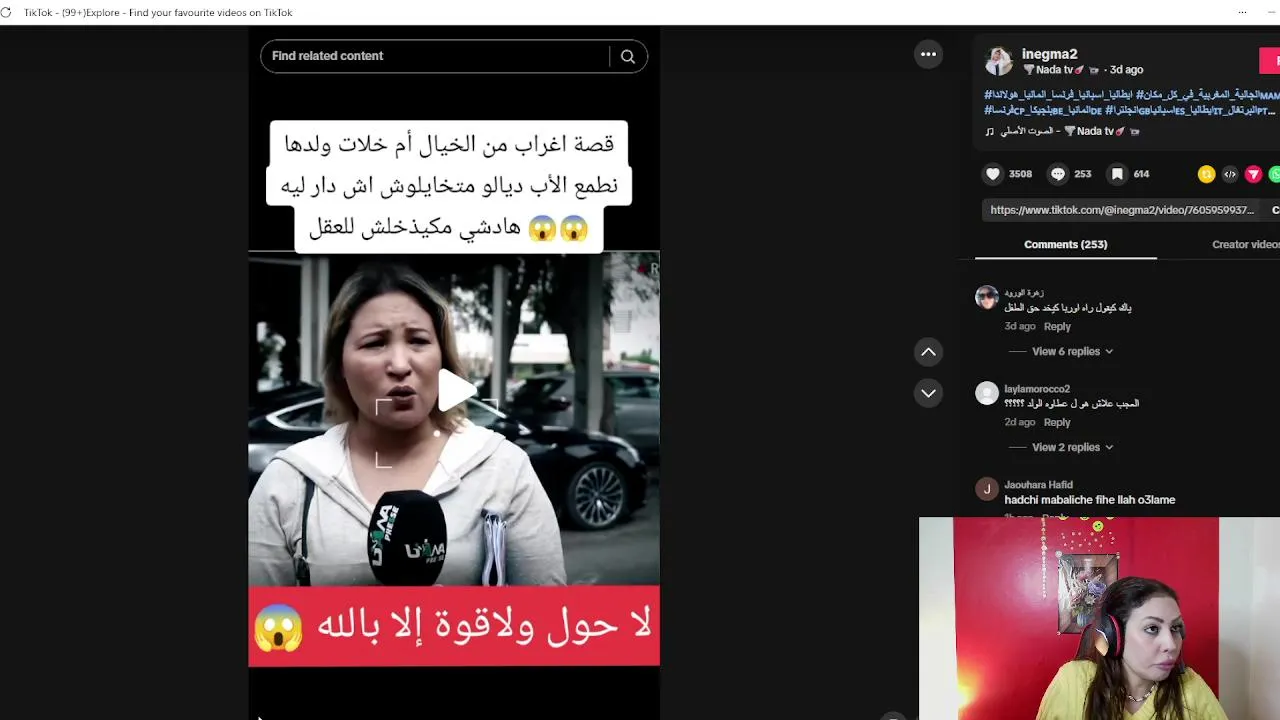Like the video with heart icon
The width and height of the screenshot is (1280, 720).
[993, 174]
